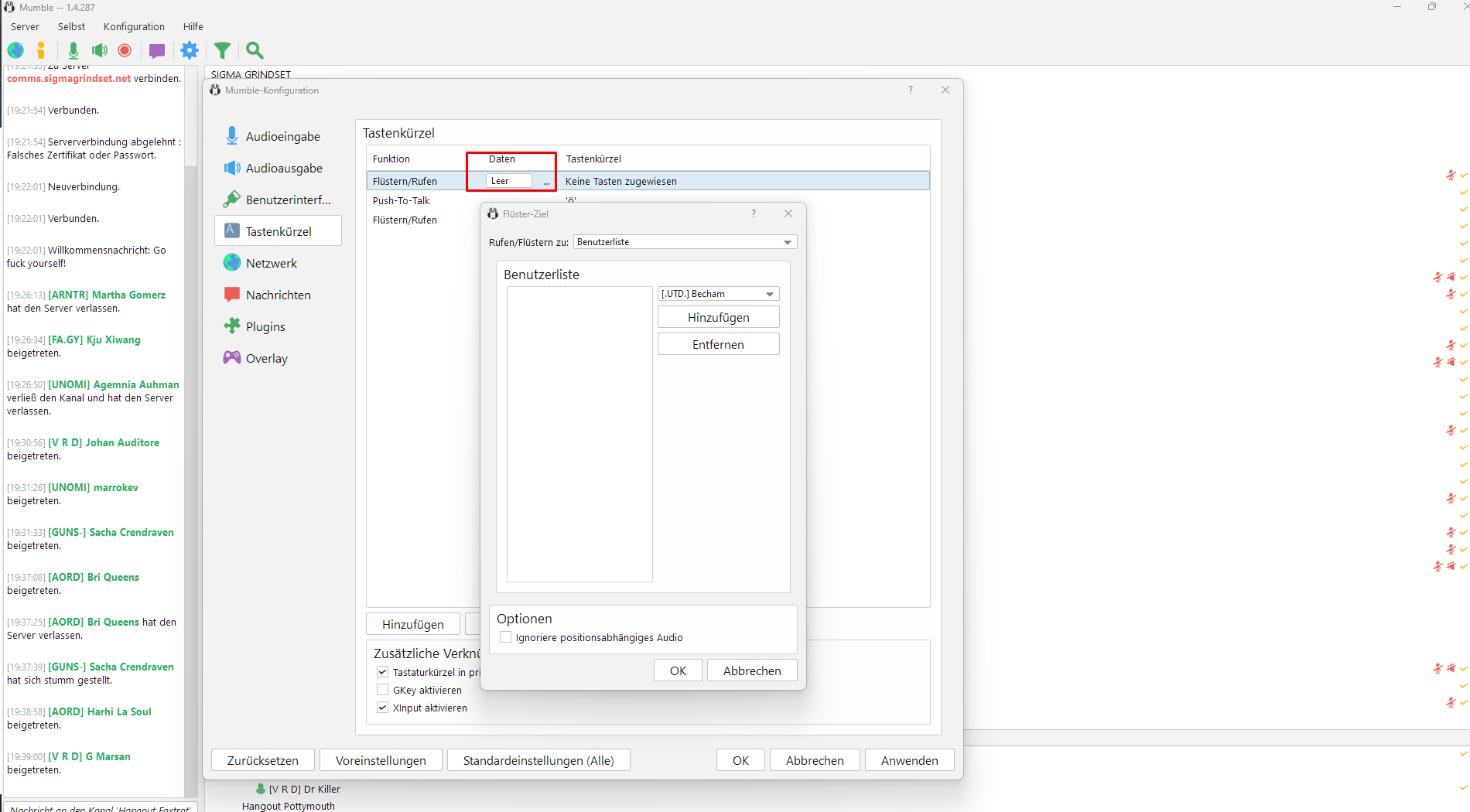Select Hangout Pottymouth channel in tree
The height and width of the screenshot is (812, 1470).
289,806
